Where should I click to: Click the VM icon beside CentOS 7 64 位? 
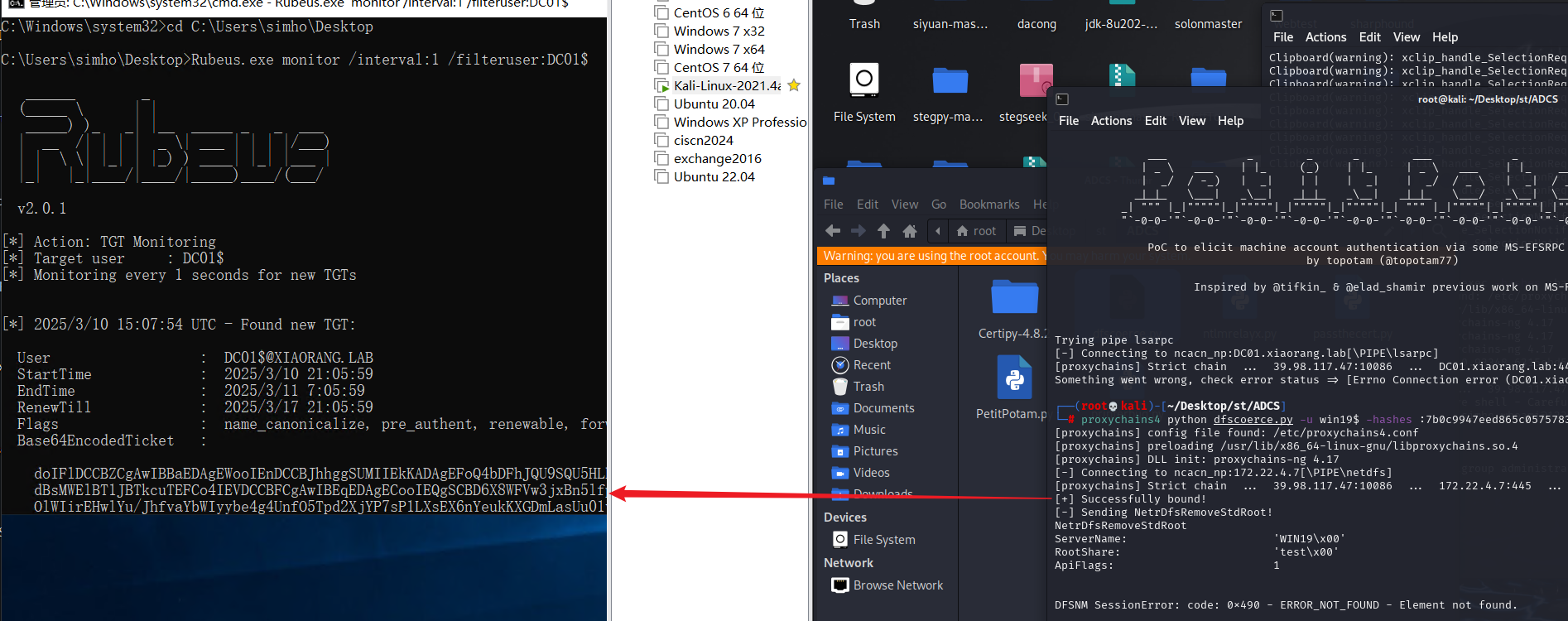[661, 67]
